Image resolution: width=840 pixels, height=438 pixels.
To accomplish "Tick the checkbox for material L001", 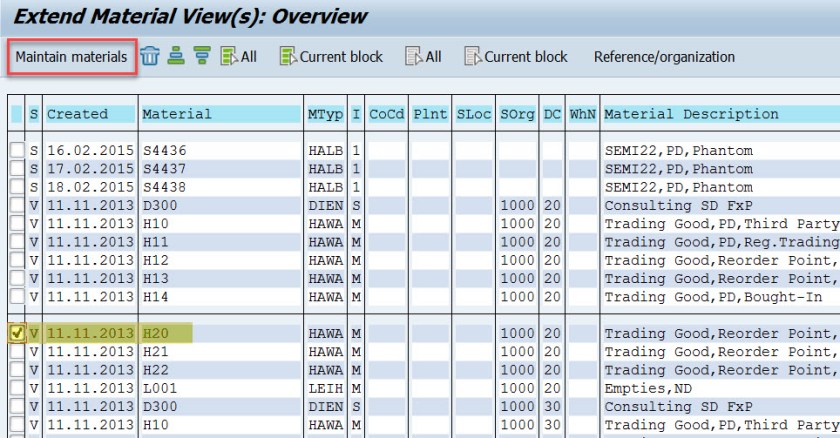I will tap(17, 388).
